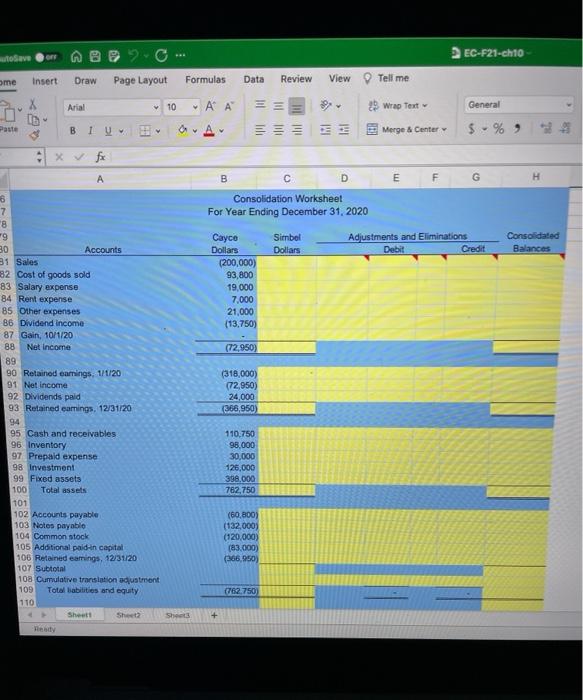This screenshot has height=700, width=583.
Task: Click the fx Insert Function button
Action: point(100,157)
